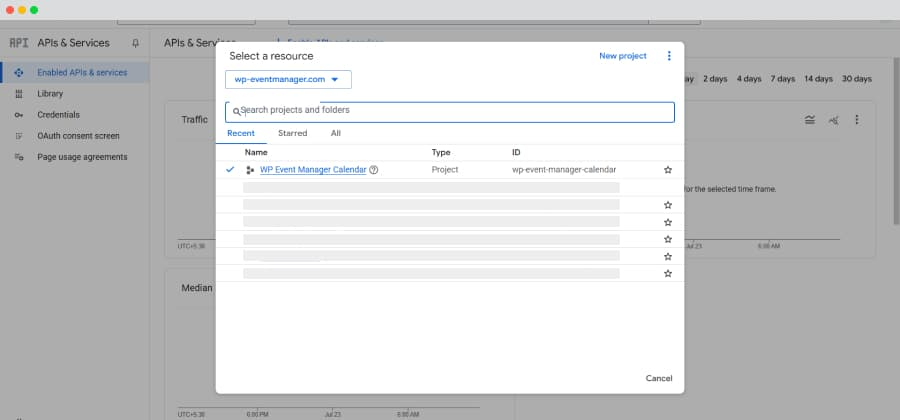Open Credentials in the sidebar
900x420 pixels.
coord(59,115)
